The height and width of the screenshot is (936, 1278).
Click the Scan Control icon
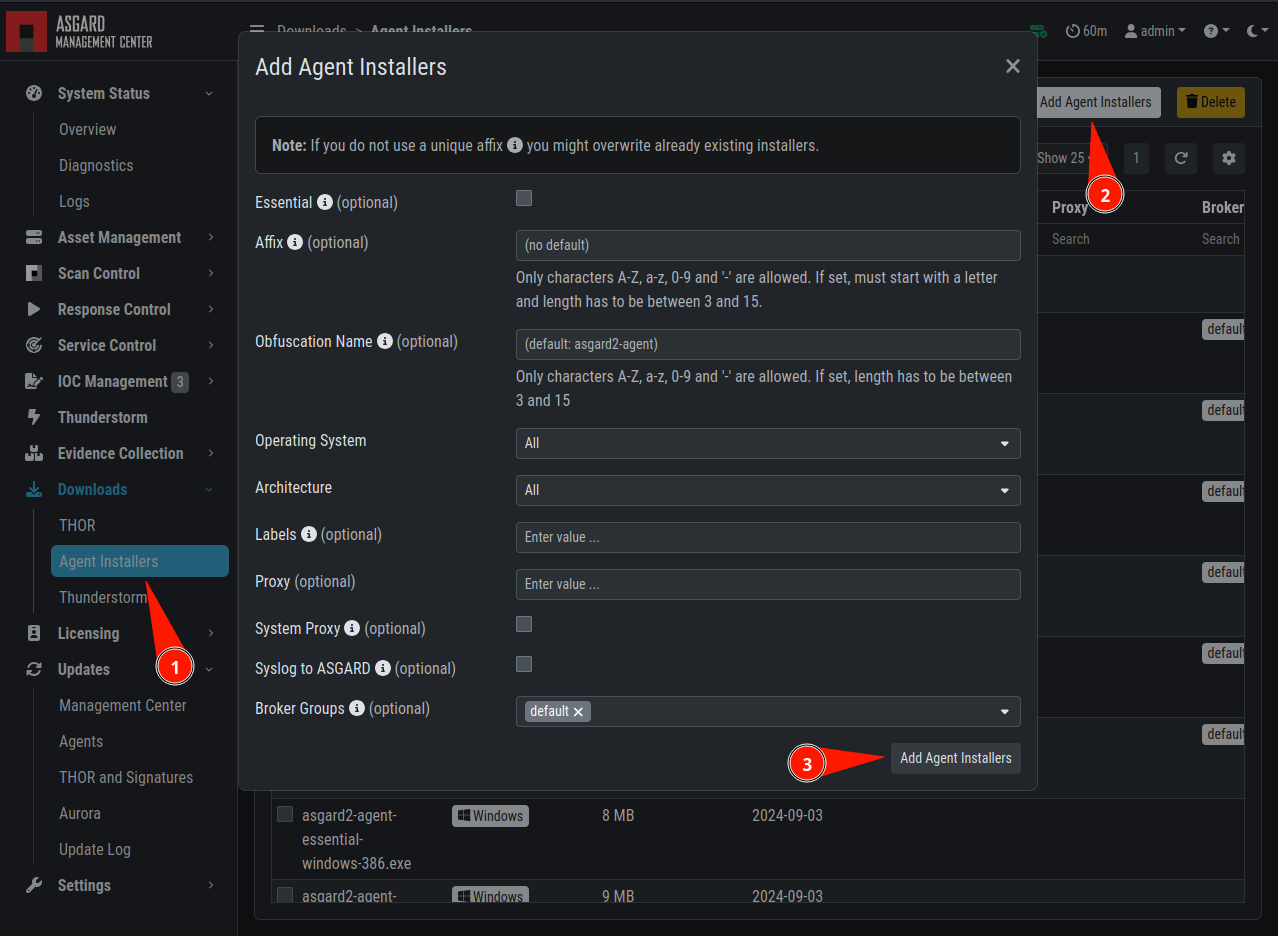pos(34,273)
